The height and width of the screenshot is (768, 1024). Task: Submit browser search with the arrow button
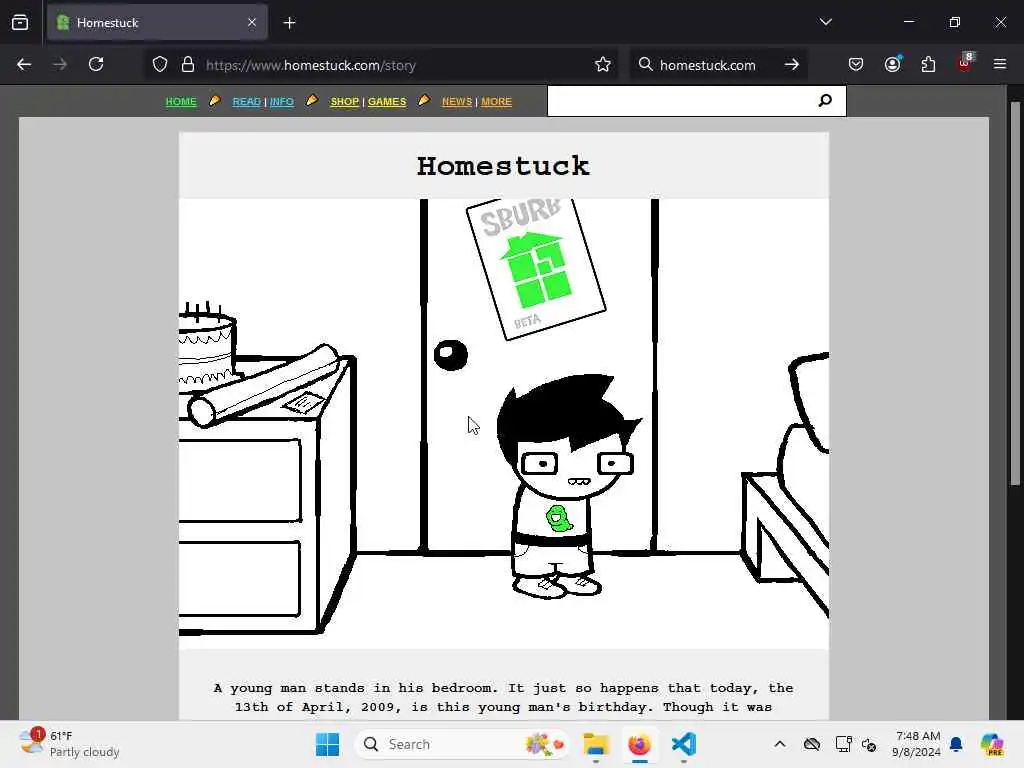(792, 65)
